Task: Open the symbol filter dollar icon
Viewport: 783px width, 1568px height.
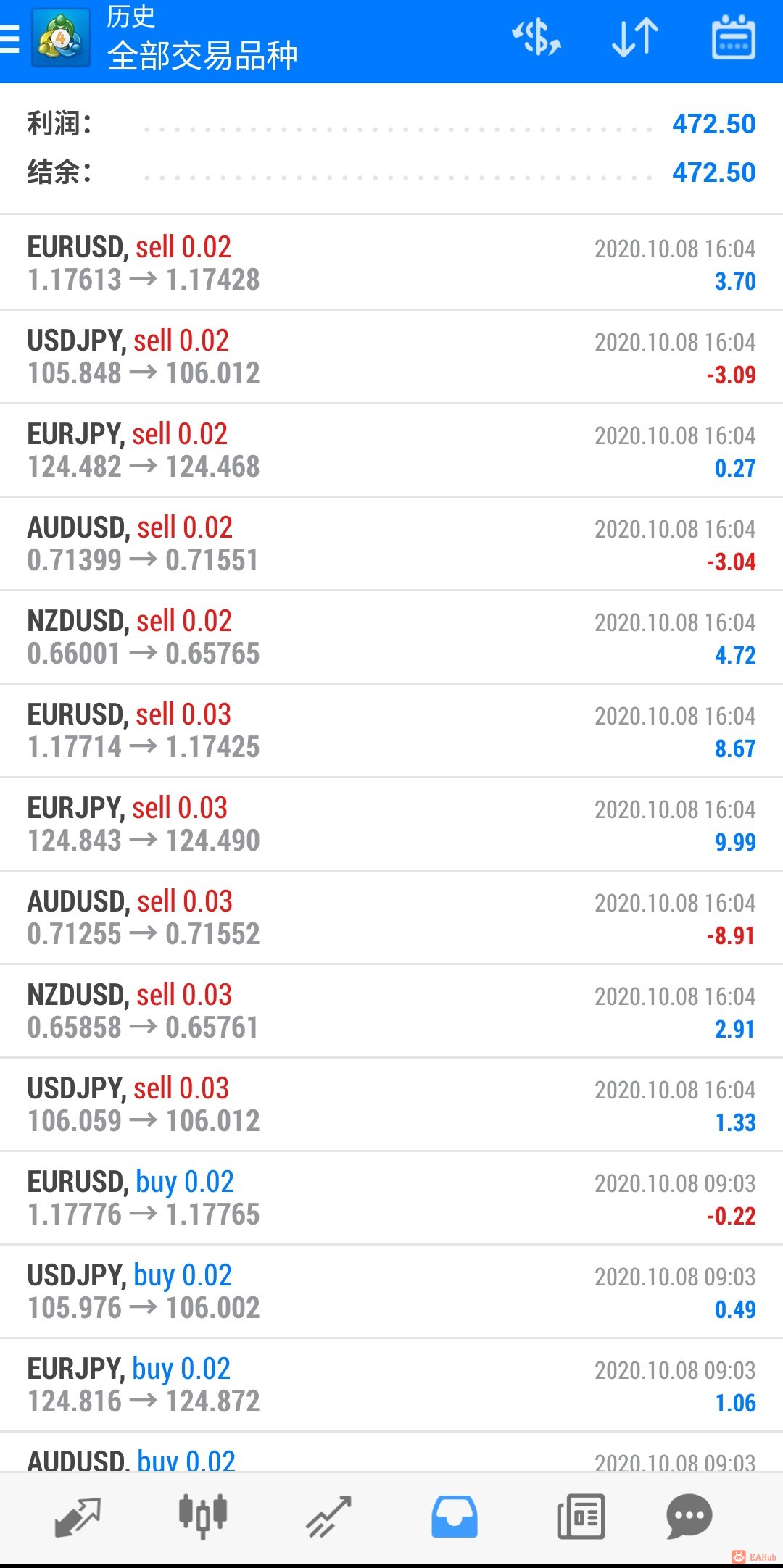Action: coord(536,38)
